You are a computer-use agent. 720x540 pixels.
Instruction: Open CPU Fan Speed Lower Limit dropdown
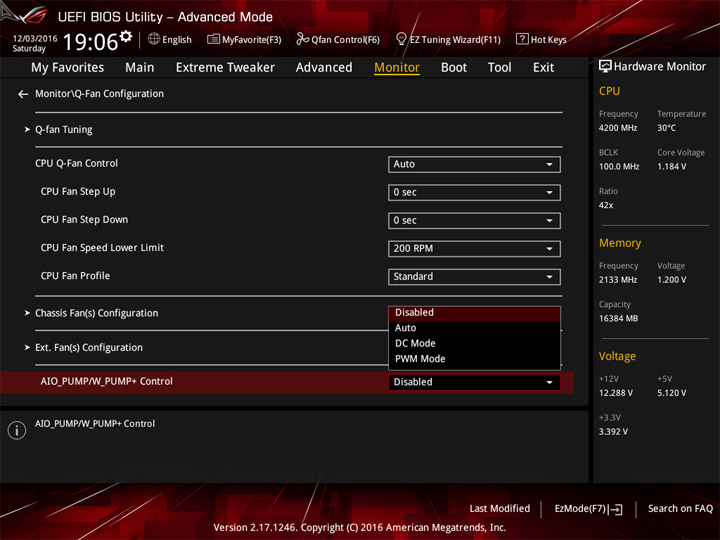tap(474, 248)
